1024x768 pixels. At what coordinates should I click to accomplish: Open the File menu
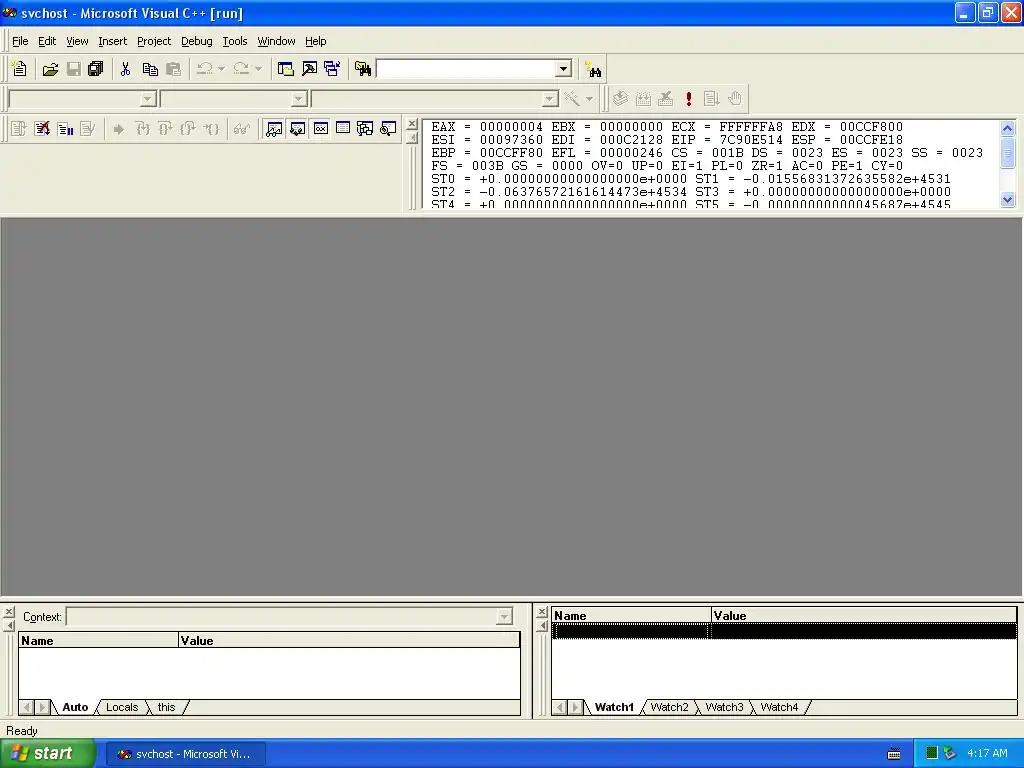[x=20, y=41]
